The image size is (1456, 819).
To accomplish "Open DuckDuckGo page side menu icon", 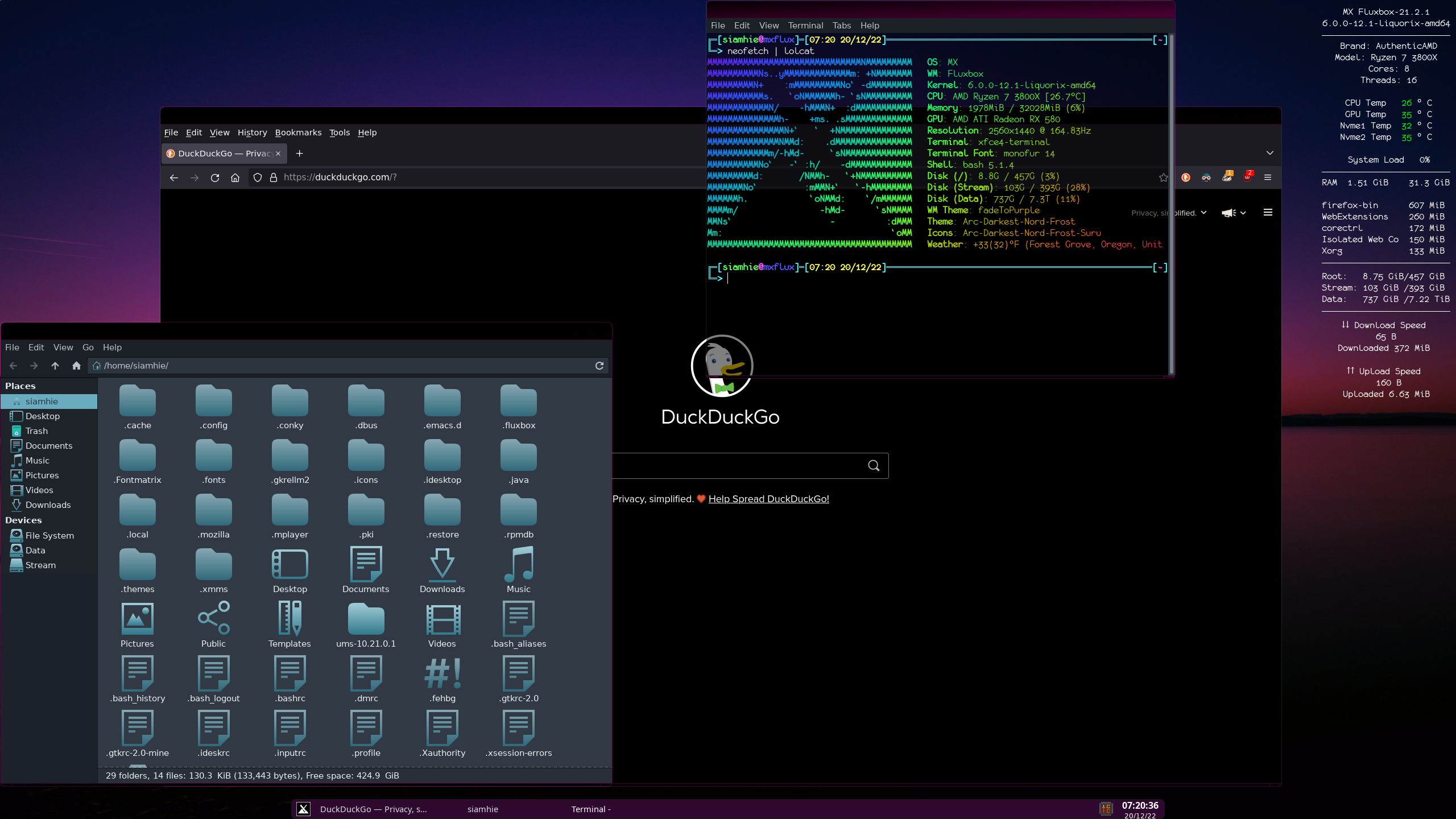I will coord(1268,213).
